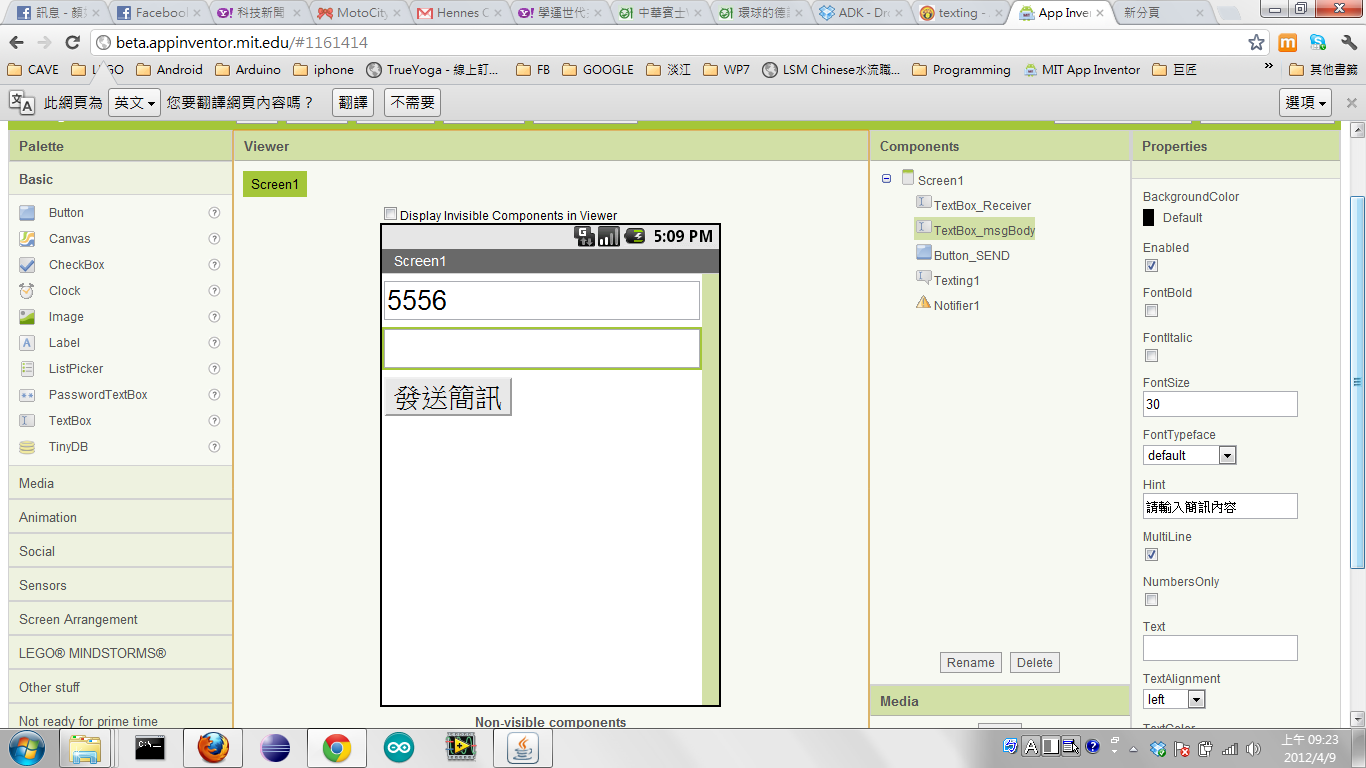This screenshot has height=768, width=1366.
Task: Click the Hint property text field
Action: (x=1220, y=506)
